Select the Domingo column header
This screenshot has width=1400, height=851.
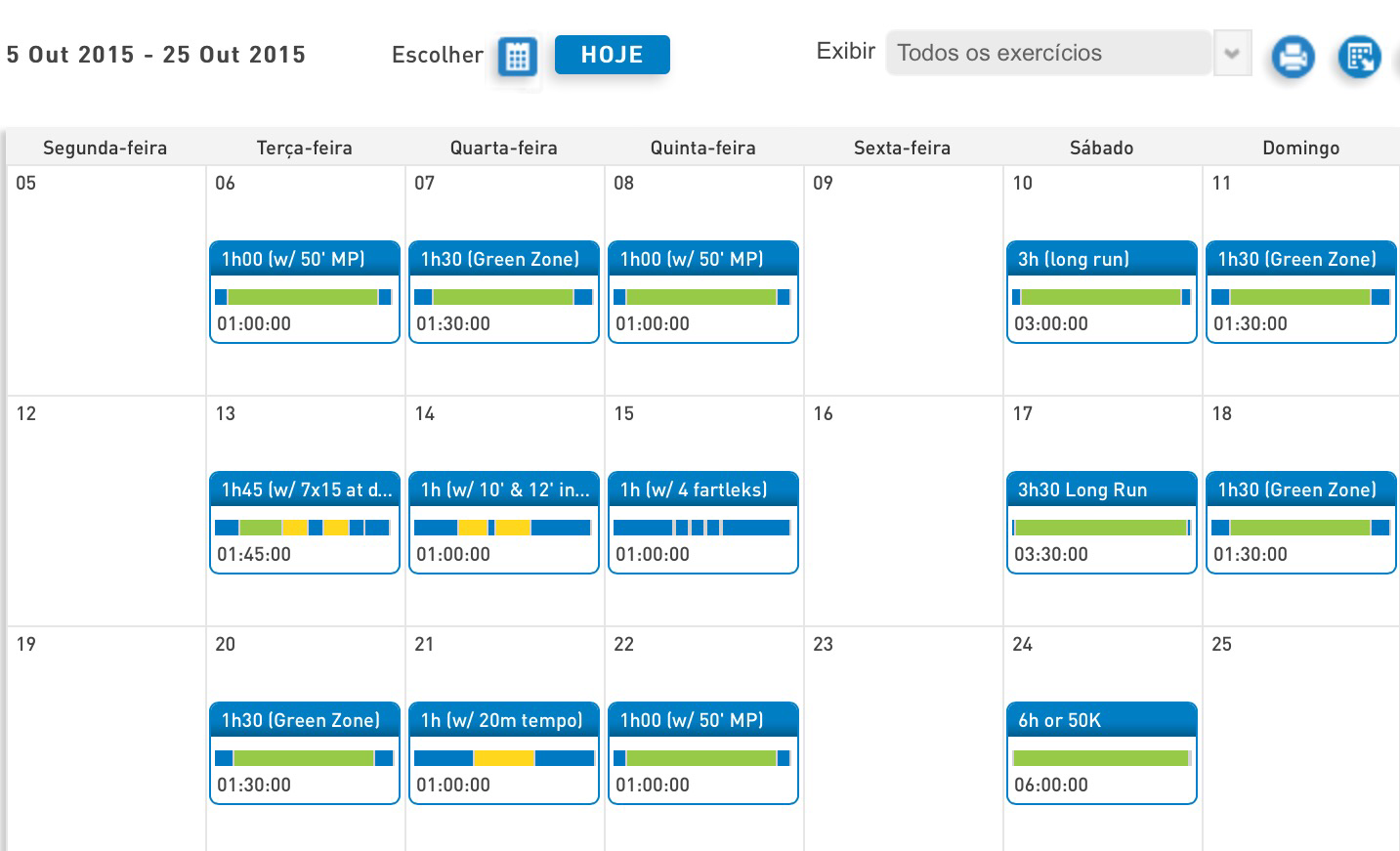(x=1300, y=148)
